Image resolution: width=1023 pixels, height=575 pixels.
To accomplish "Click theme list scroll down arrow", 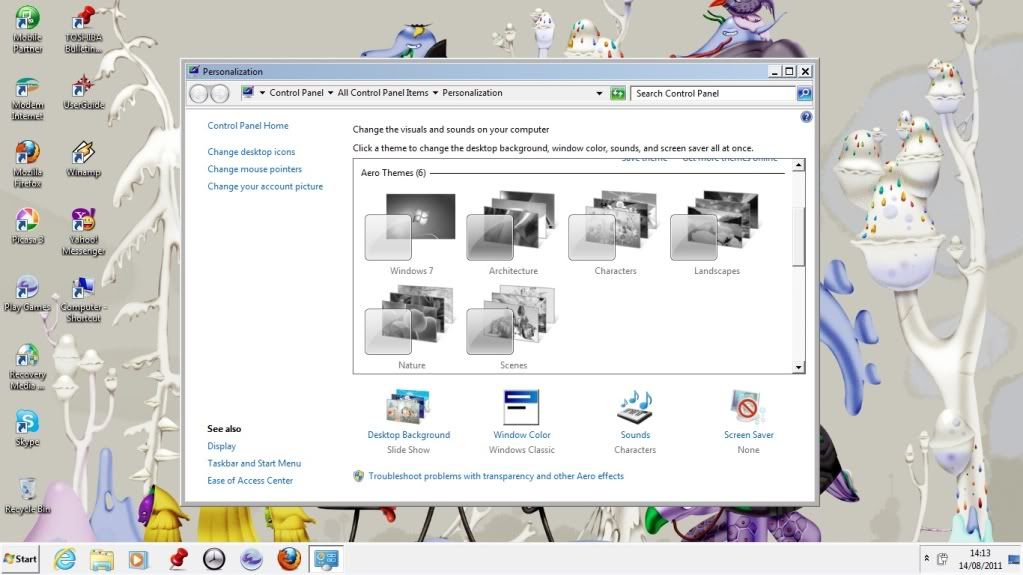I will [x=798, y=367].
